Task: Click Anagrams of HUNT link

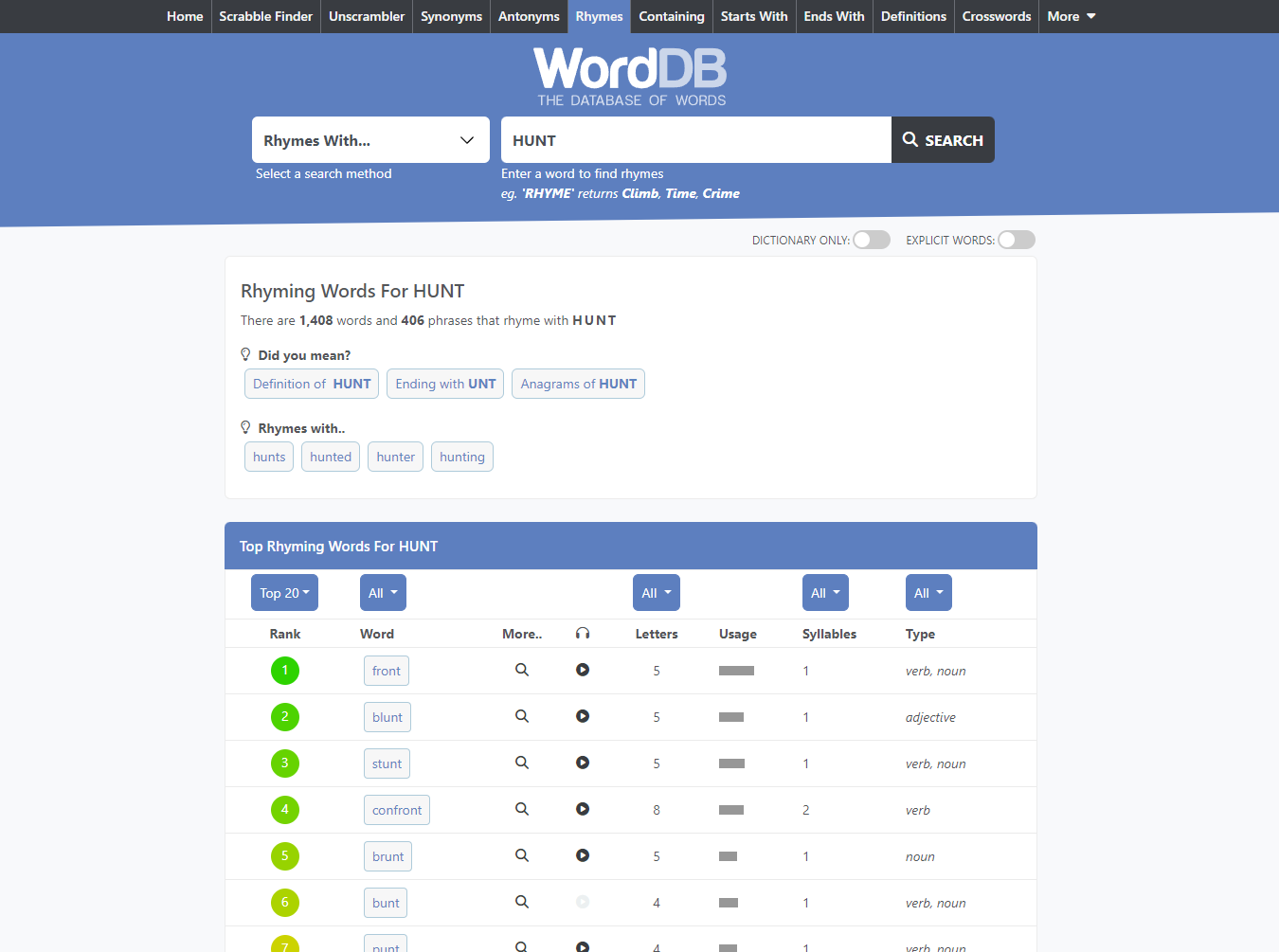Action: 578,384
